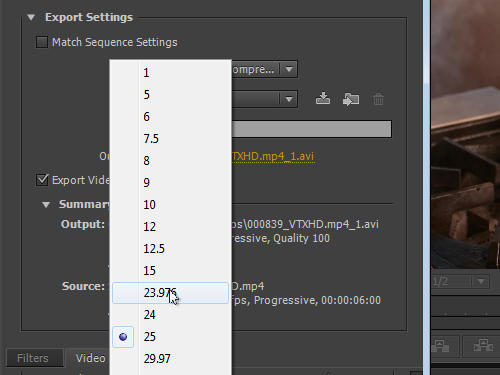The width and height of the screenshot is (500, 375).
Task: Open the format dropdown arrow
Action: [289, 69]
